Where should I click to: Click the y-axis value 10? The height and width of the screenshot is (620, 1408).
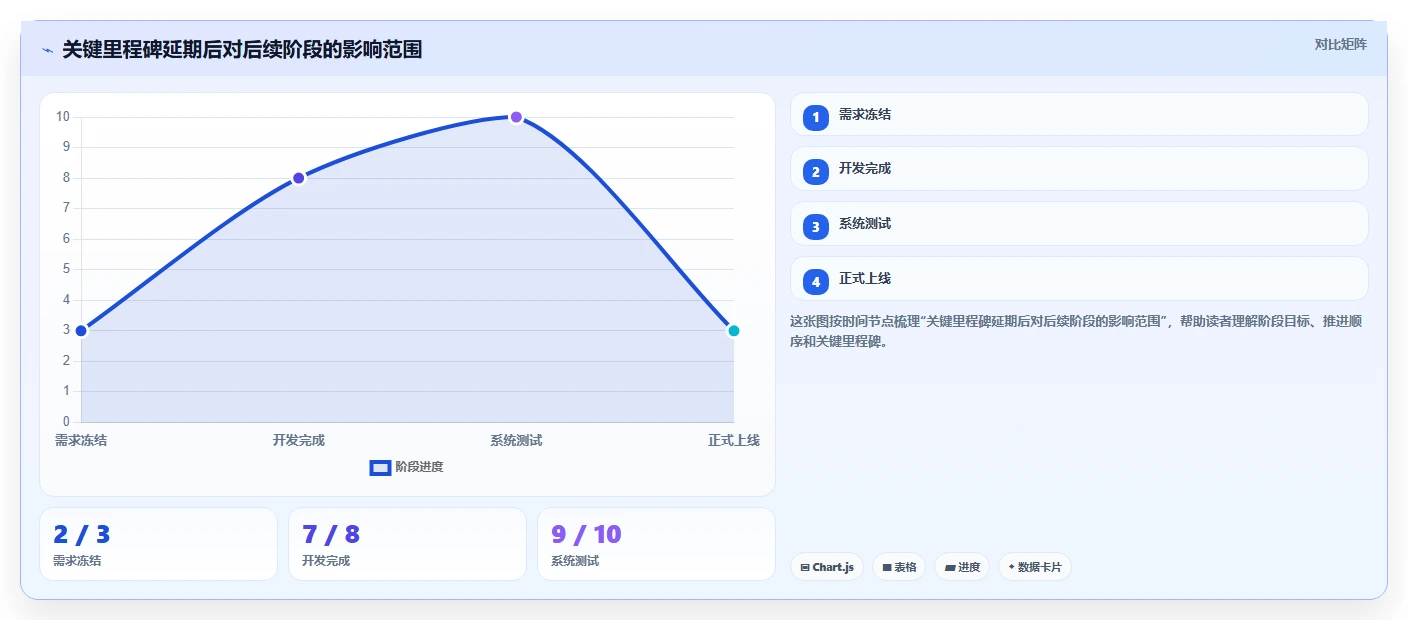[63, 117]
